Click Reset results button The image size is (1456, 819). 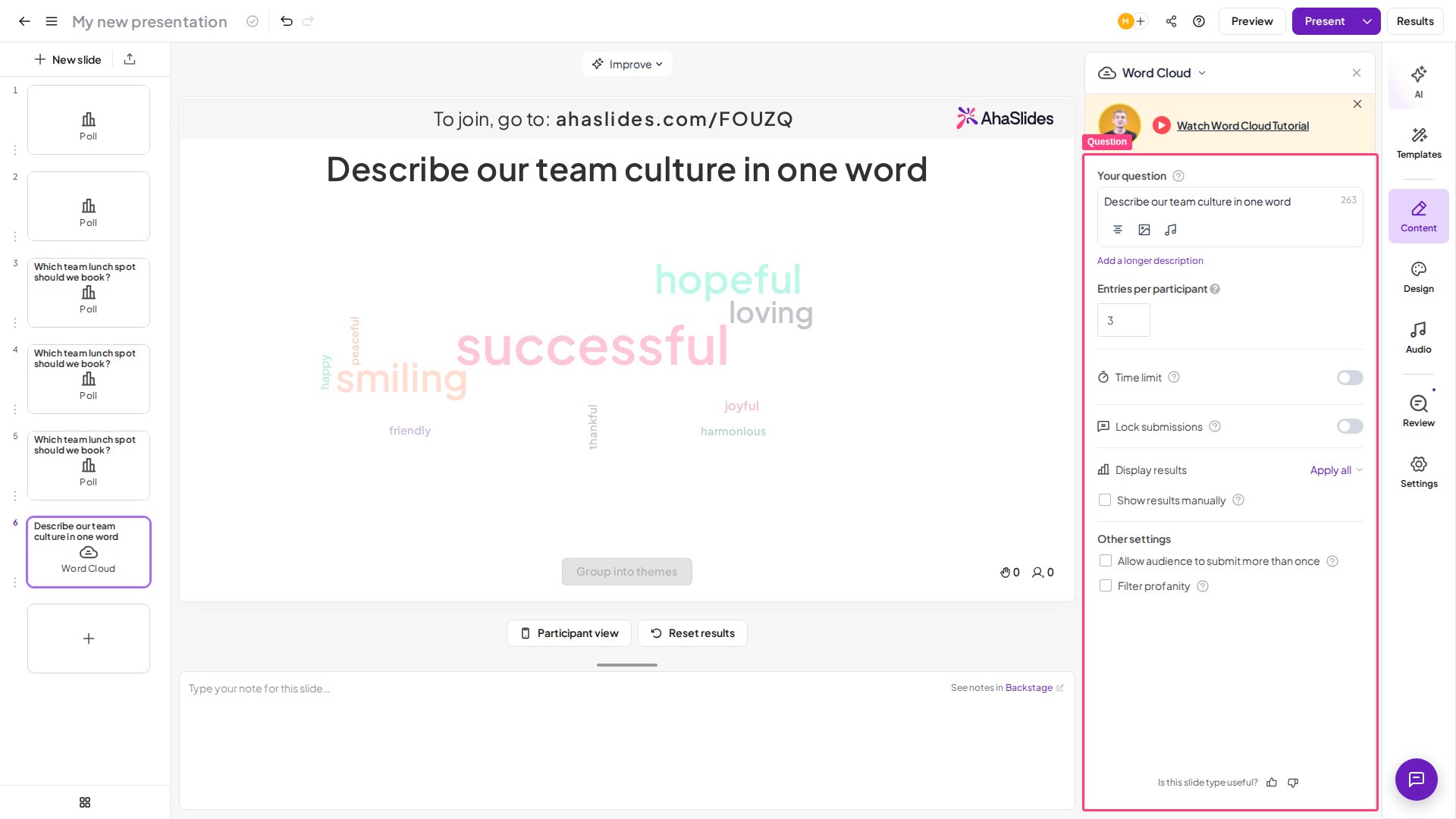pyautogui.click(x=692, y=633)
